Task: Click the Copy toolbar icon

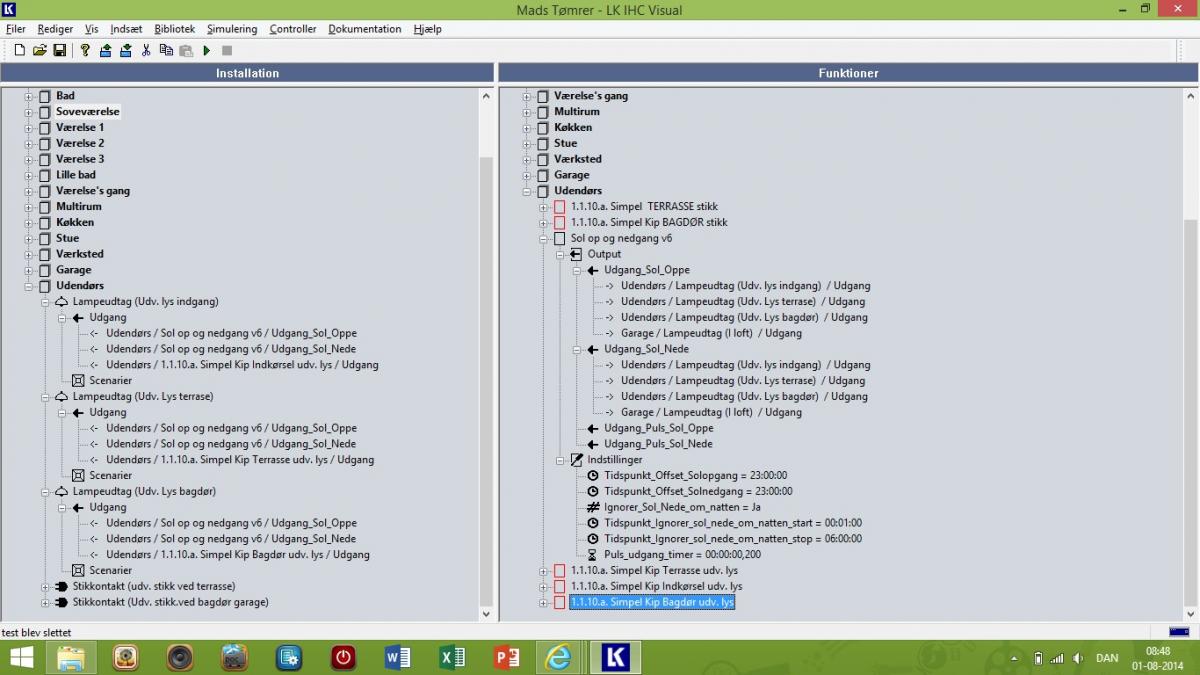Action: tap(166, 50)
